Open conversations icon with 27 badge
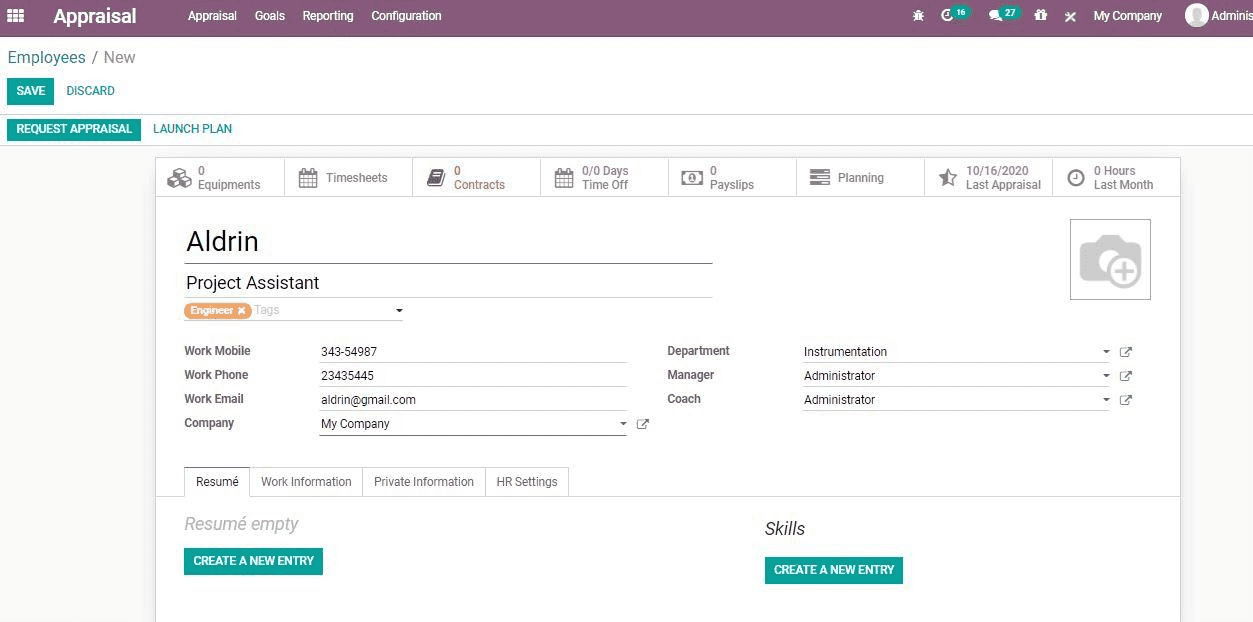The height and width of the screenshot is (622, 1253). click(x=1002, y=15)
